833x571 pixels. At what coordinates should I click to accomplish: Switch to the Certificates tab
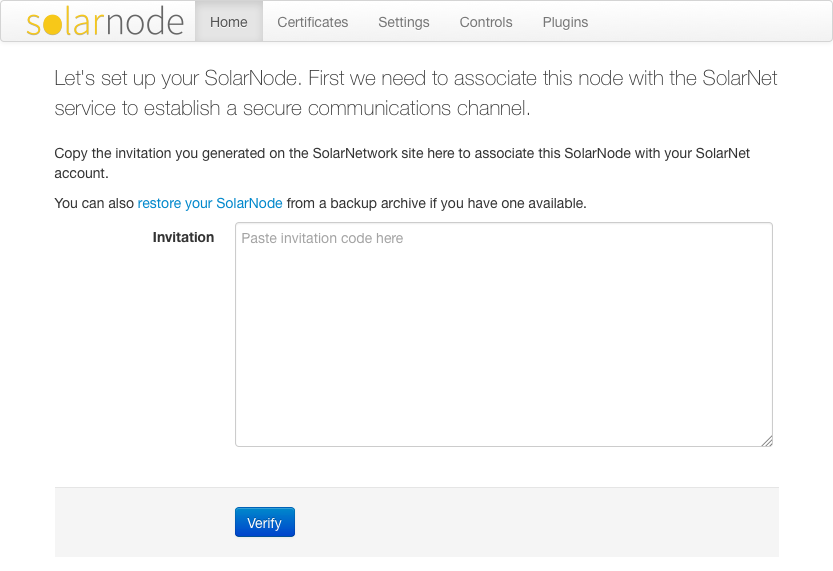(x=312, y=22)
